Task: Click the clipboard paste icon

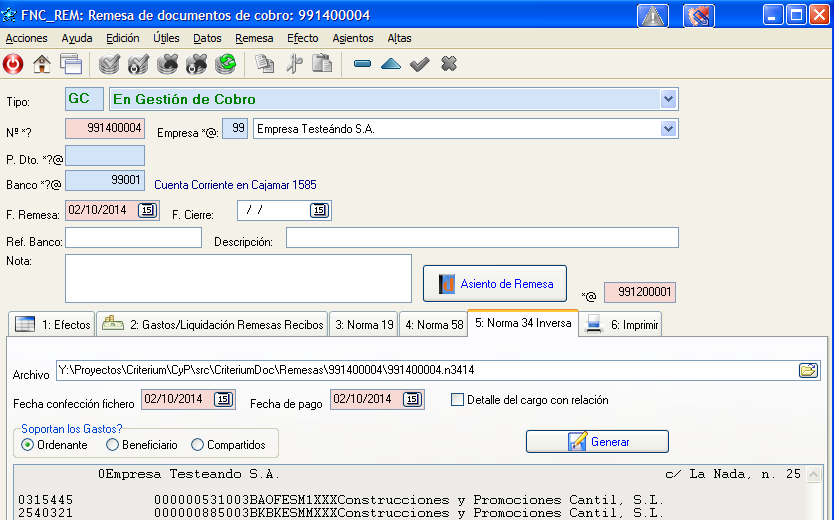Action: point(322,64)
